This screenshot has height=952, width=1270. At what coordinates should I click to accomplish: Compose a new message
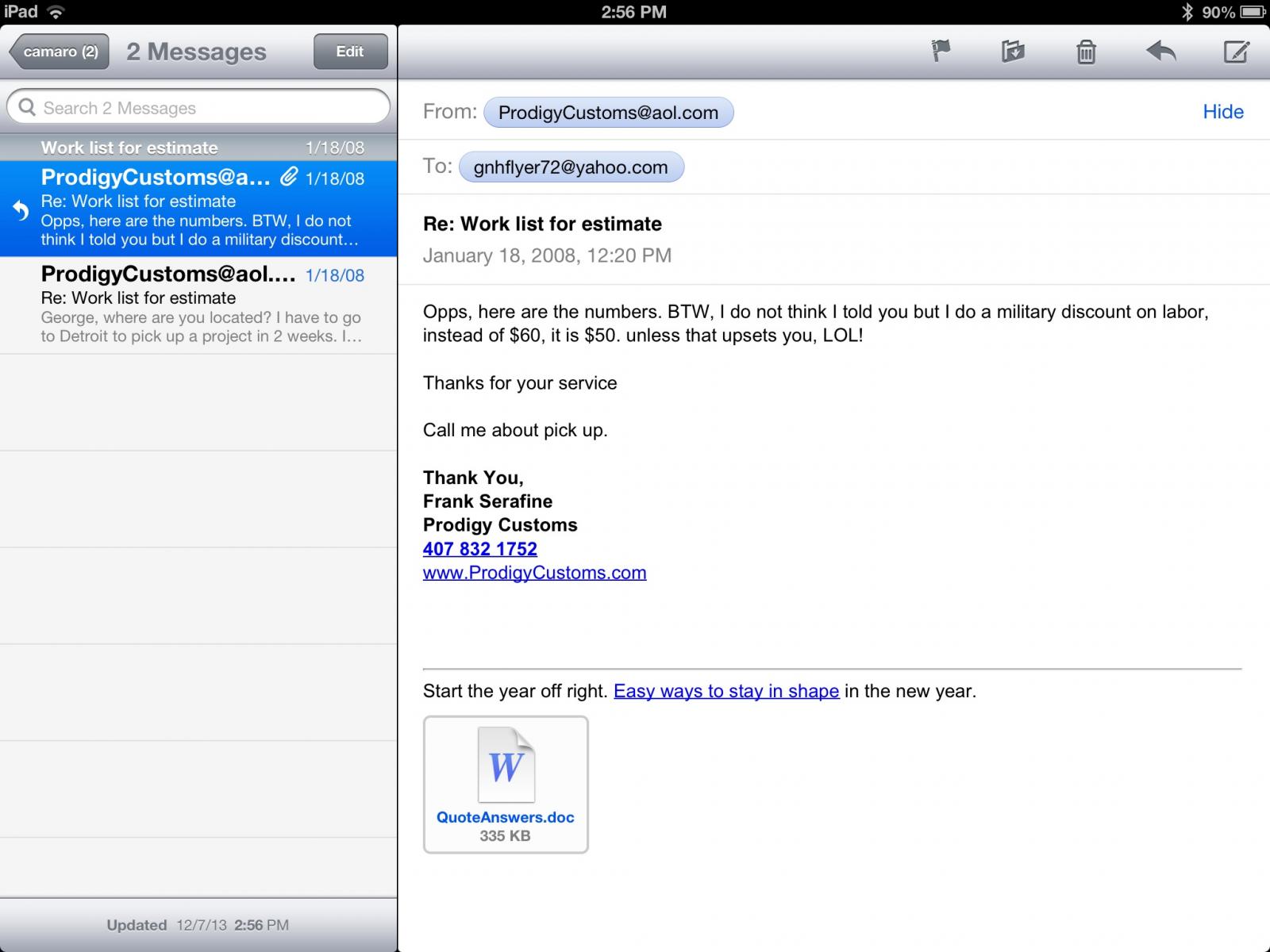1236,52
